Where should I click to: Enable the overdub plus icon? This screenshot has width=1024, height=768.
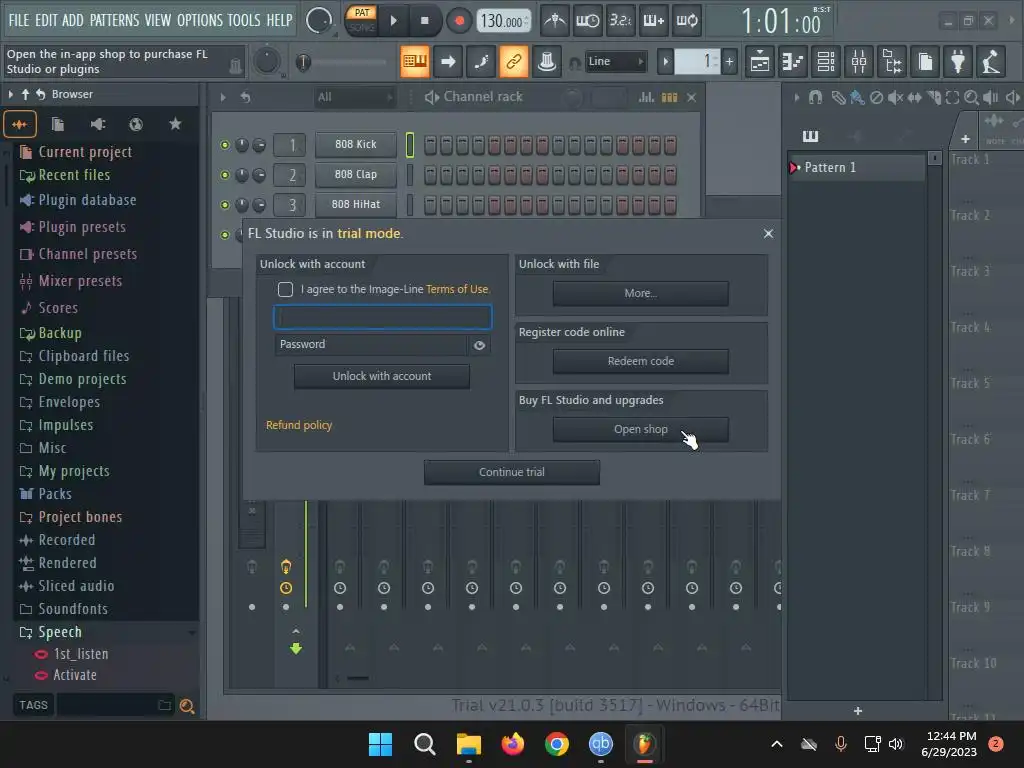tap(653, 21)
